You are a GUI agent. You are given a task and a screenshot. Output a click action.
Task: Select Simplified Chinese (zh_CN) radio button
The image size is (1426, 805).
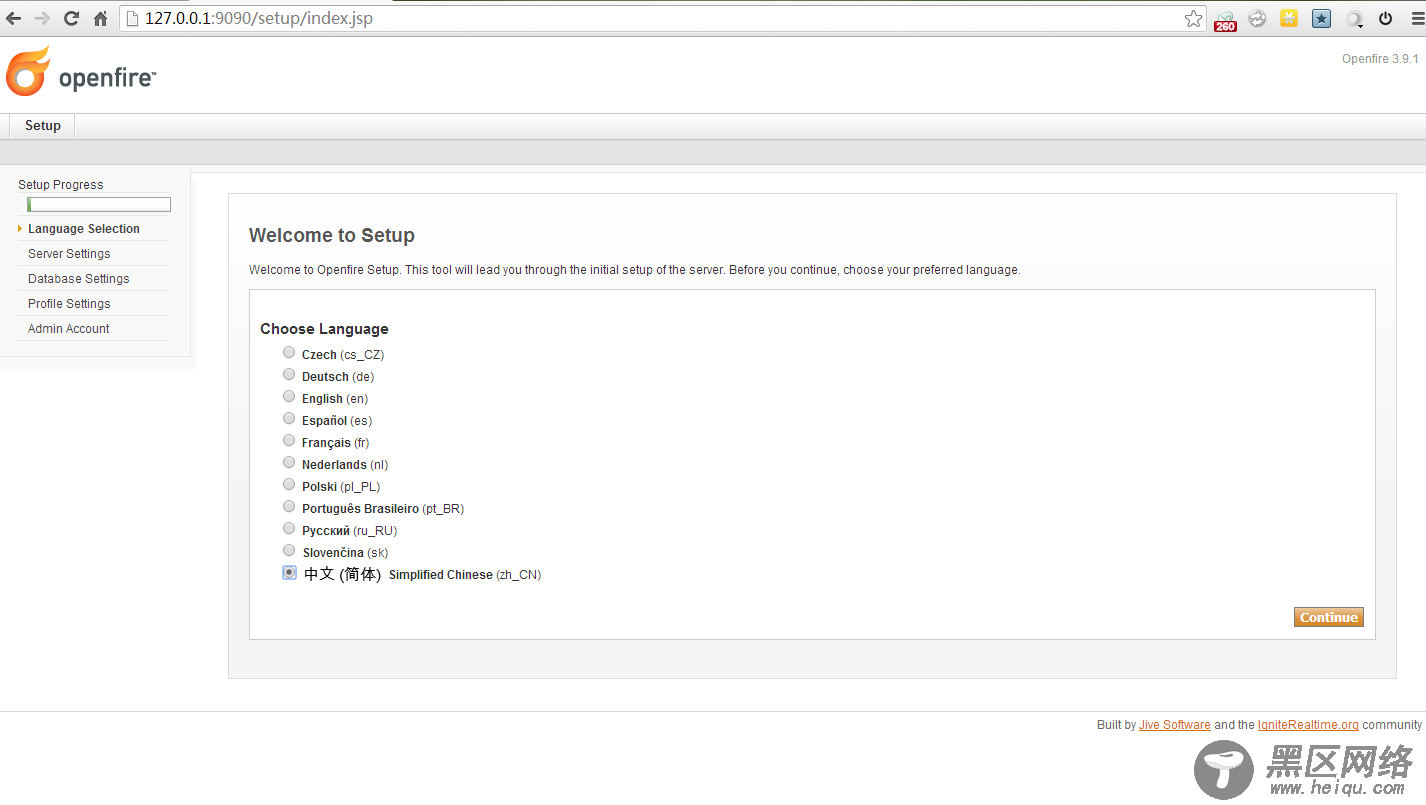click(289, 572)
